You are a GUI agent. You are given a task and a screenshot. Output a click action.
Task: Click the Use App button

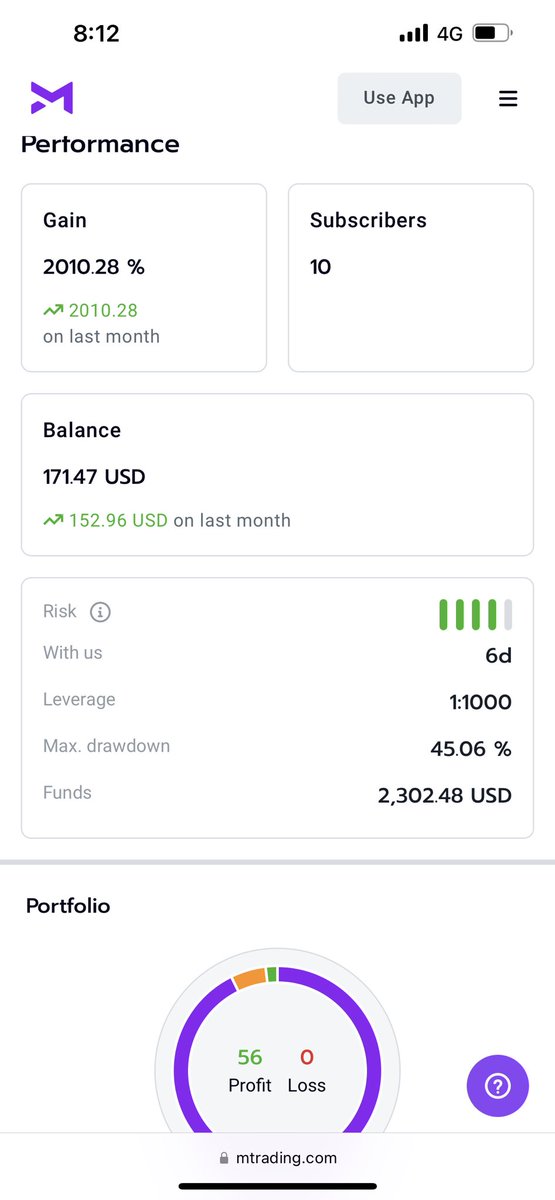(x=399, y=98)
